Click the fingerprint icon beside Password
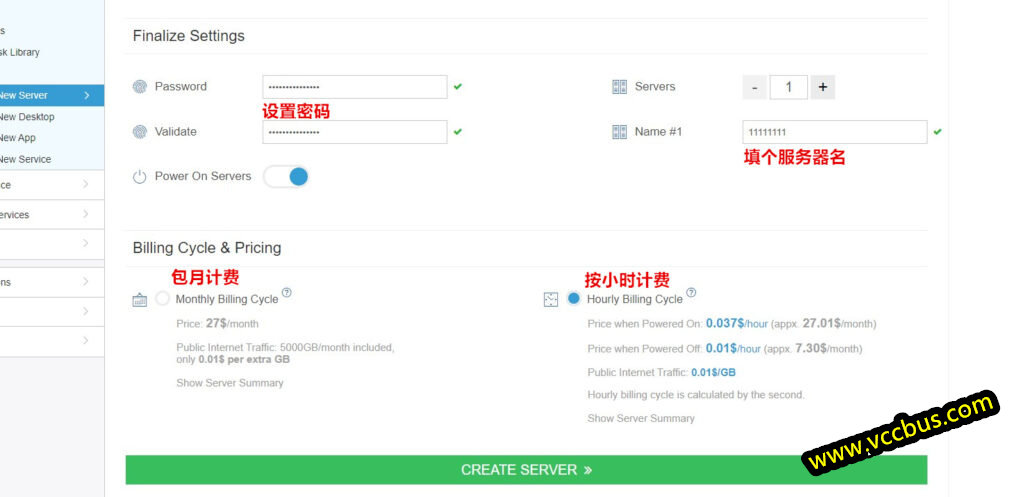The image size is (1024, 497). point(140,87)
